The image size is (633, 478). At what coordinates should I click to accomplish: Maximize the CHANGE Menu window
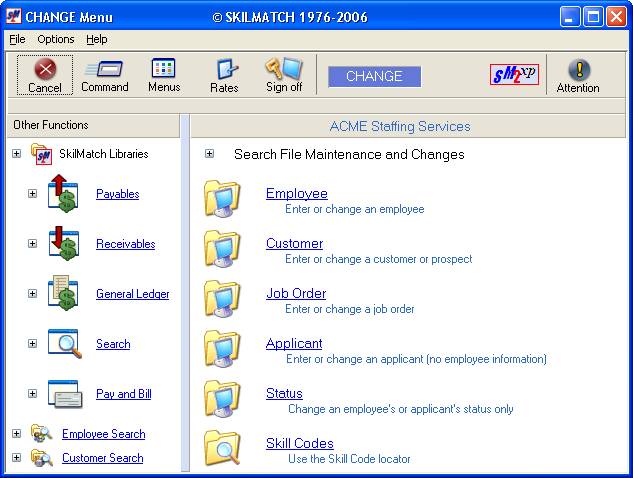(593, 17)
